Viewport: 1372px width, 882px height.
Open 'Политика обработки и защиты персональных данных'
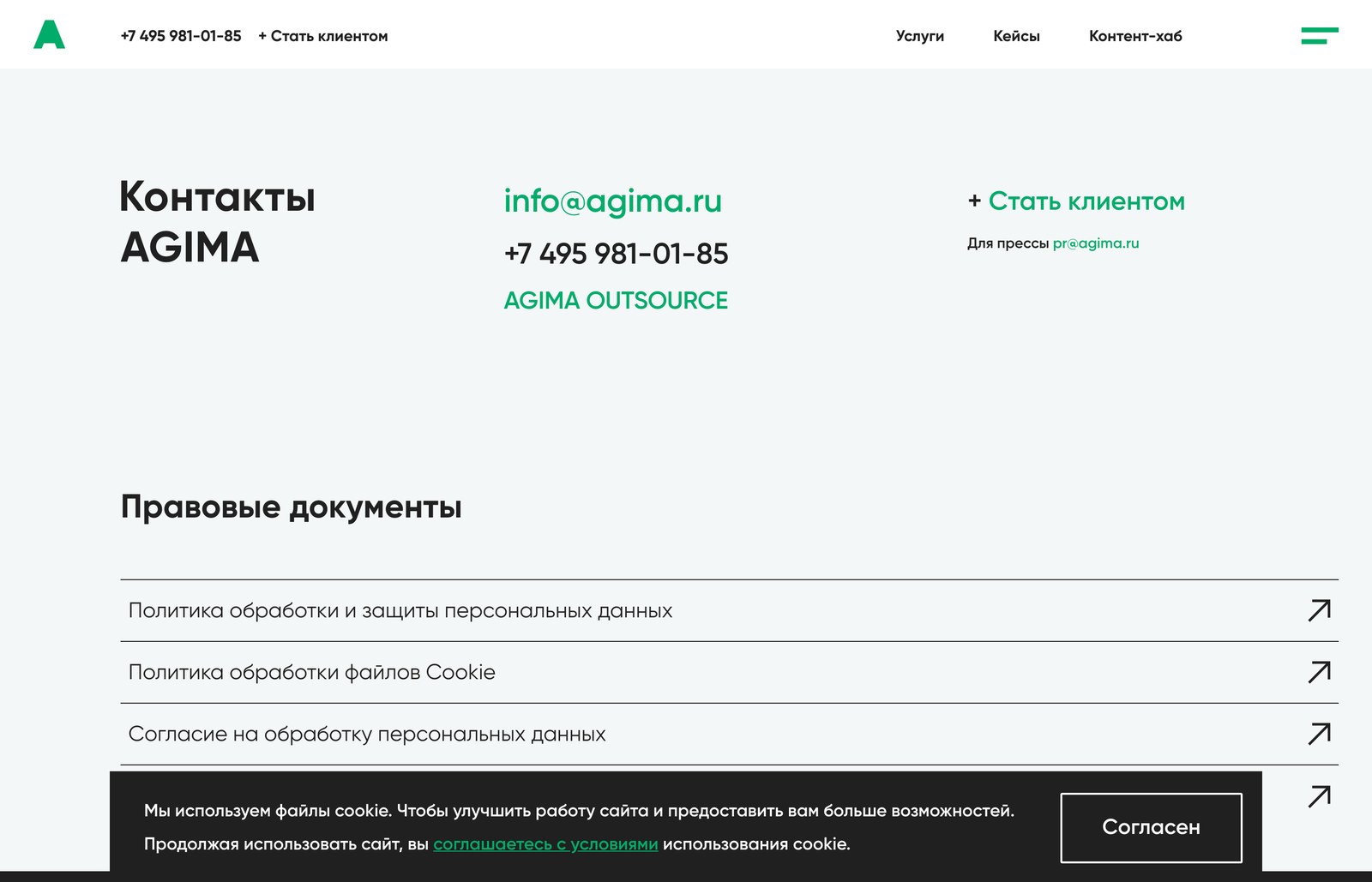coord(729,610)
